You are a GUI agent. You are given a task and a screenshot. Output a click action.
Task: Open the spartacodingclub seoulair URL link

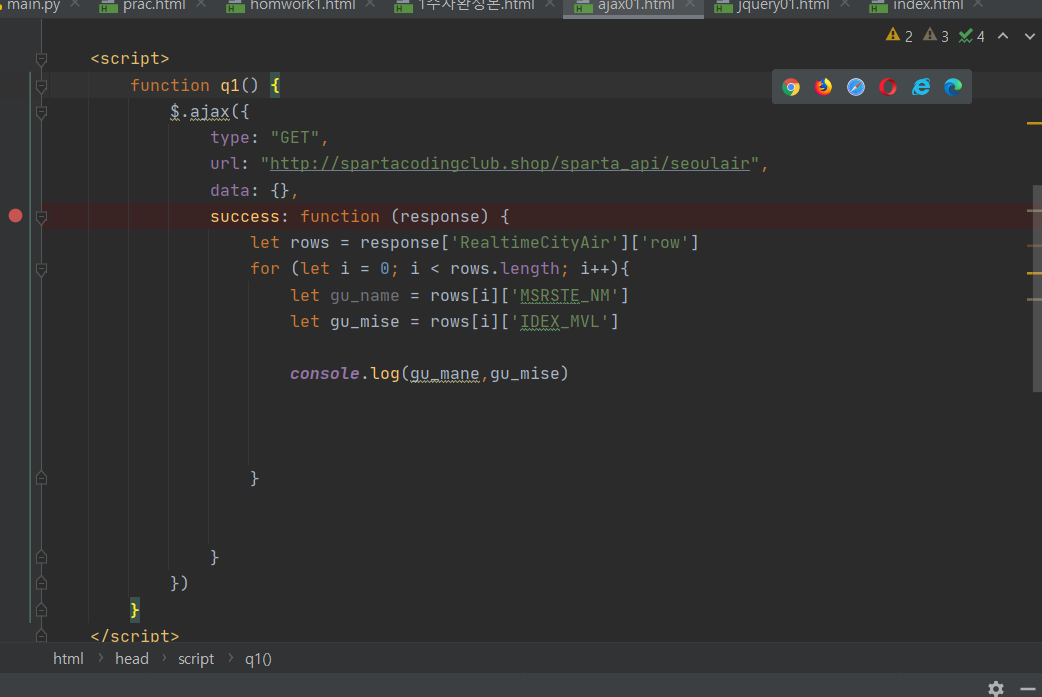[510, 163]
